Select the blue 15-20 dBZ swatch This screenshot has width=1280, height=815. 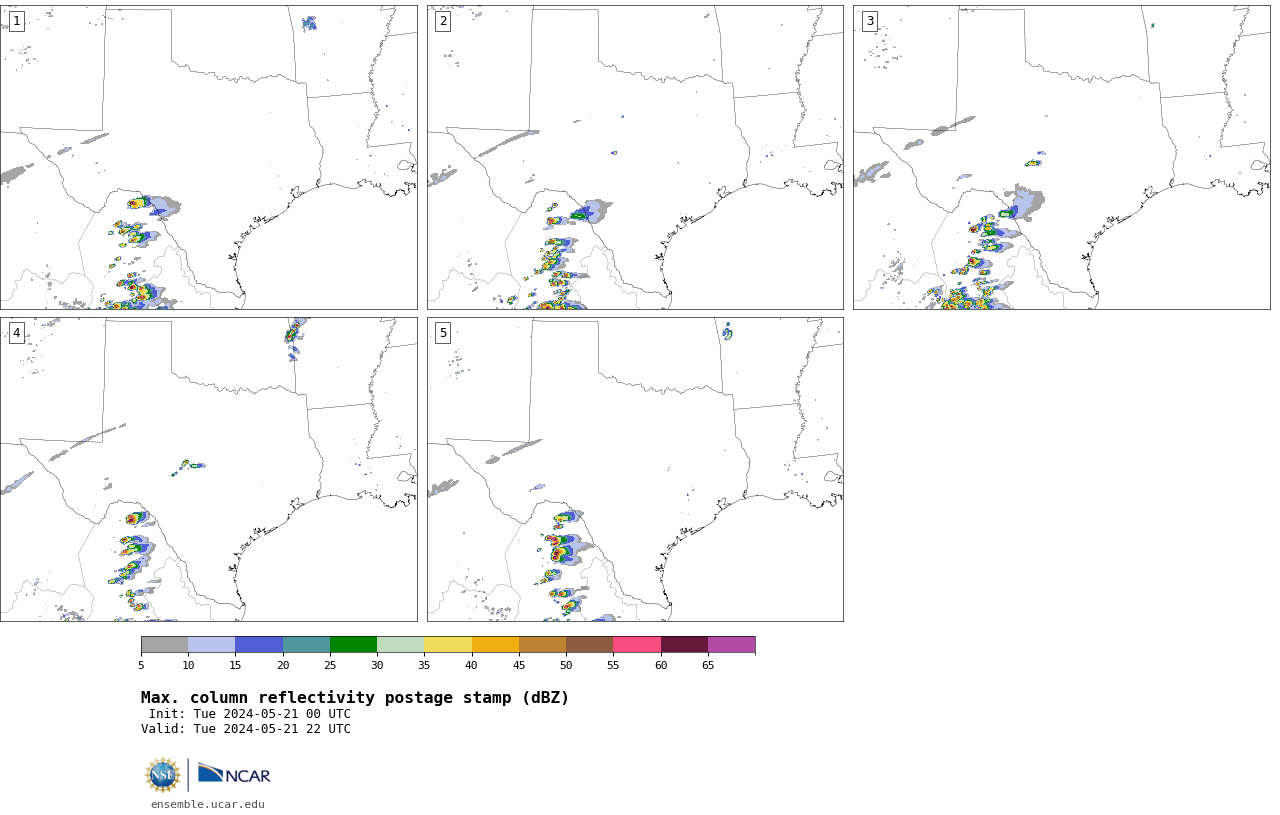point(259,644)
